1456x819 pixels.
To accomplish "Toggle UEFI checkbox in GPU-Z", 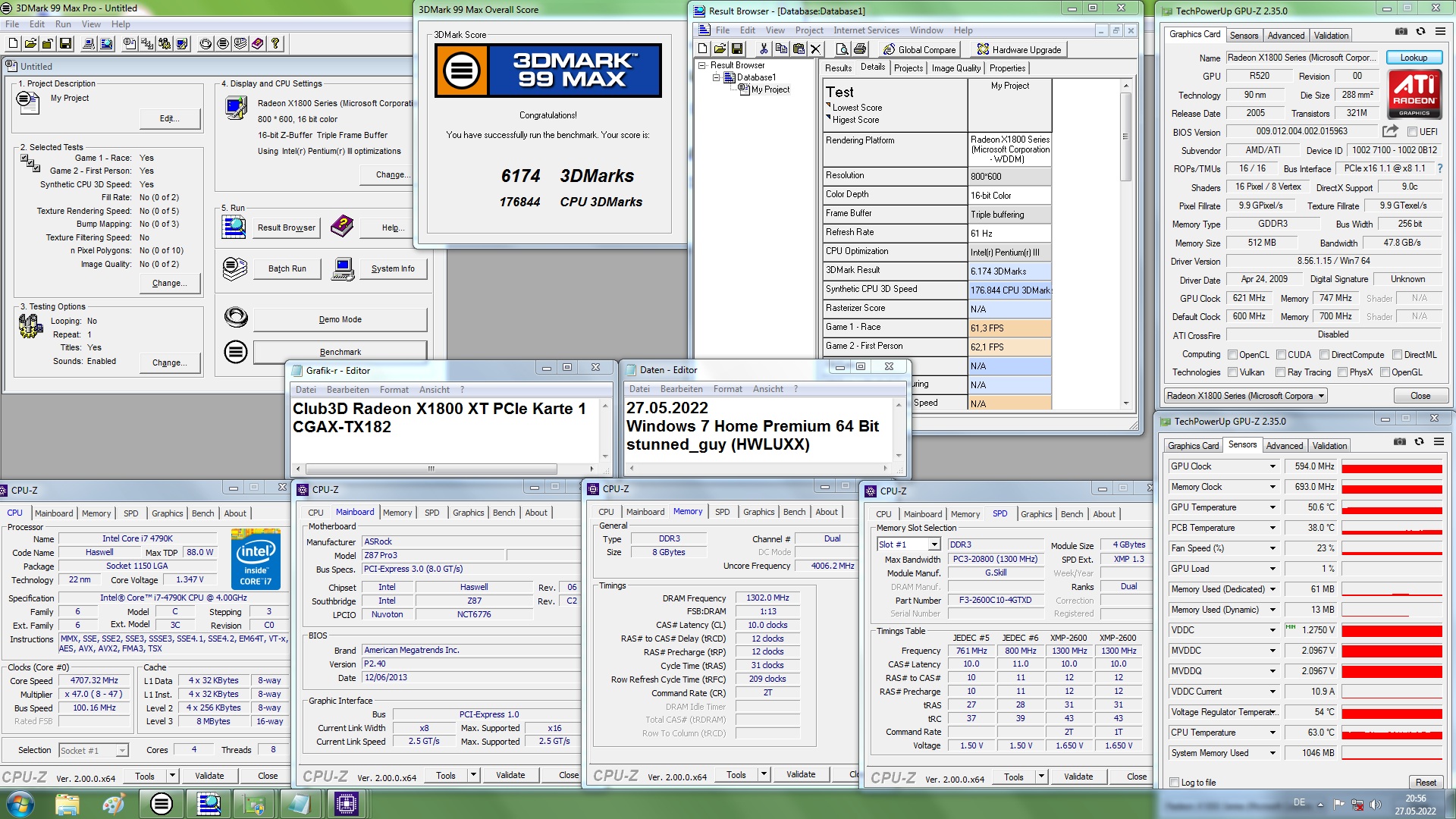I will 1413,132.
